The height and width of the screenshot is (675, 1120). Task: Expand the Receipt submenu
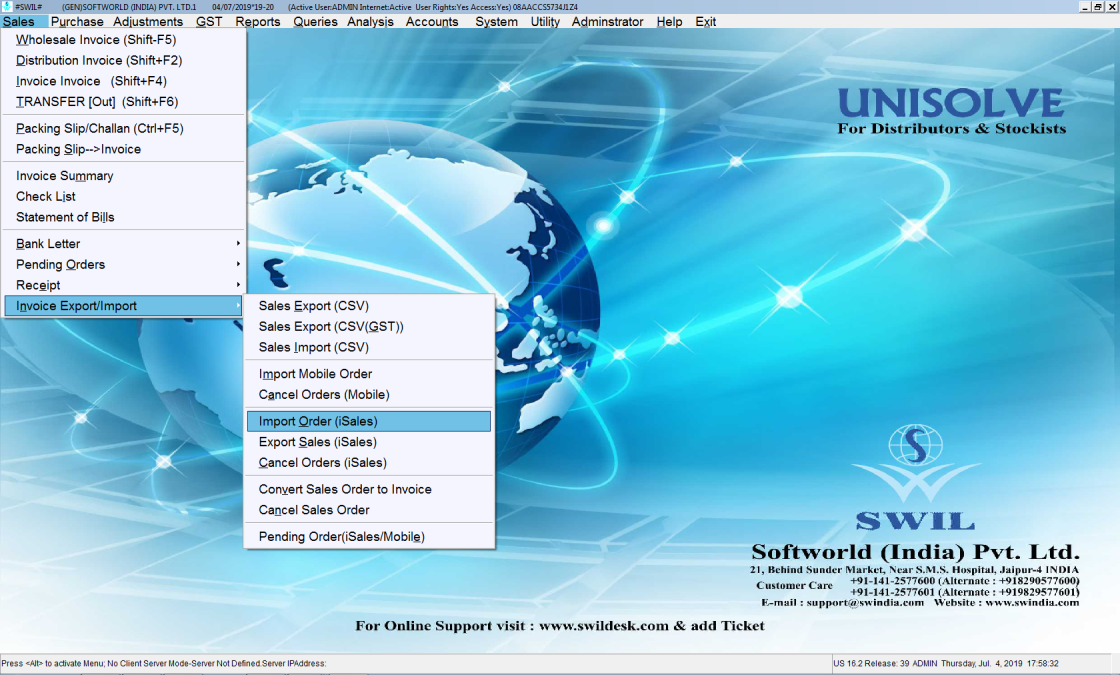point(124,285)
